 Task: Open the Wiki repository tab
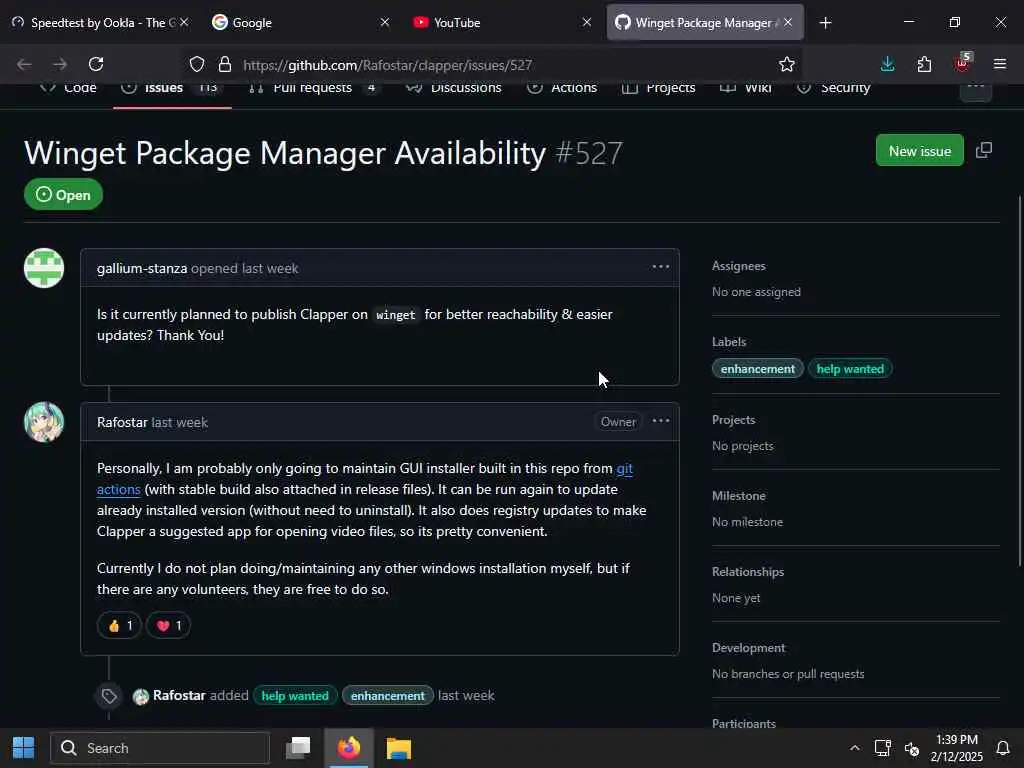pyautogui.click(x=745, y=88)
